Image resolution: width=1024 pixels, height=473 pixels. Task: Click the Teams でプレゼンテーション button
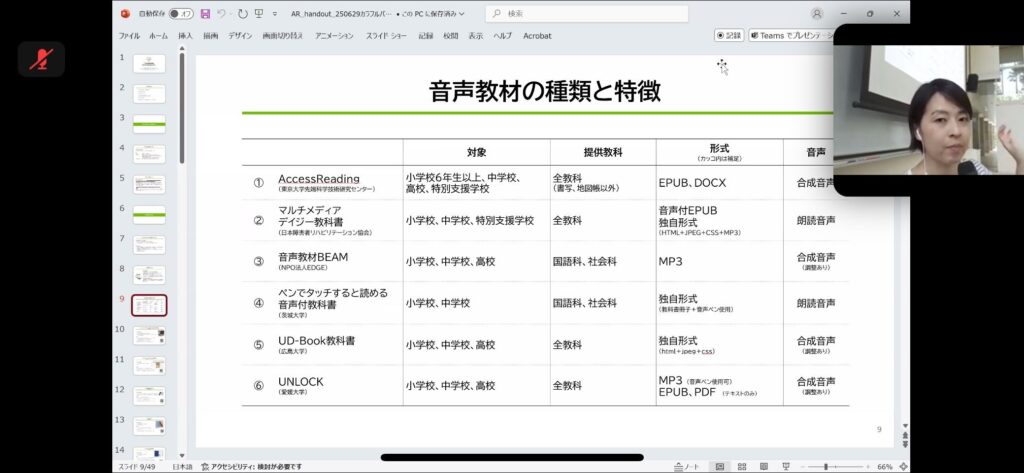[x=792, y=36]
